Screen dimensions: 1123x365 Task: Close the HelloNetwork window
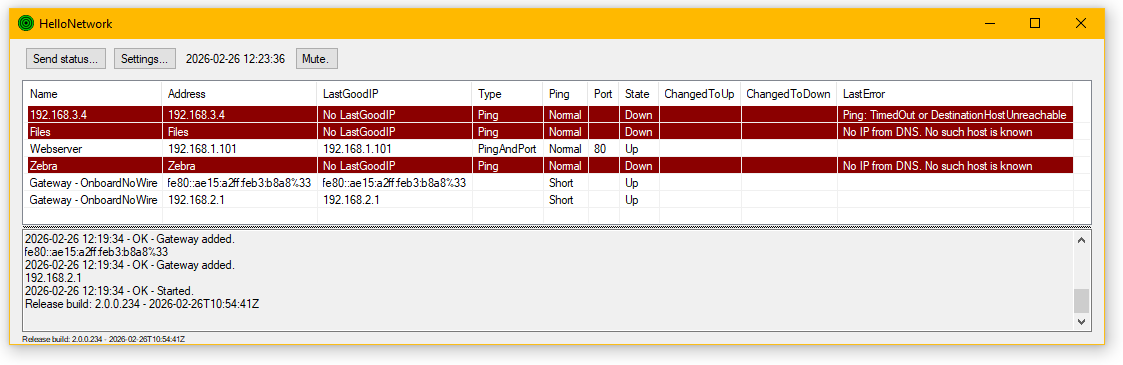click(1081, 24)
